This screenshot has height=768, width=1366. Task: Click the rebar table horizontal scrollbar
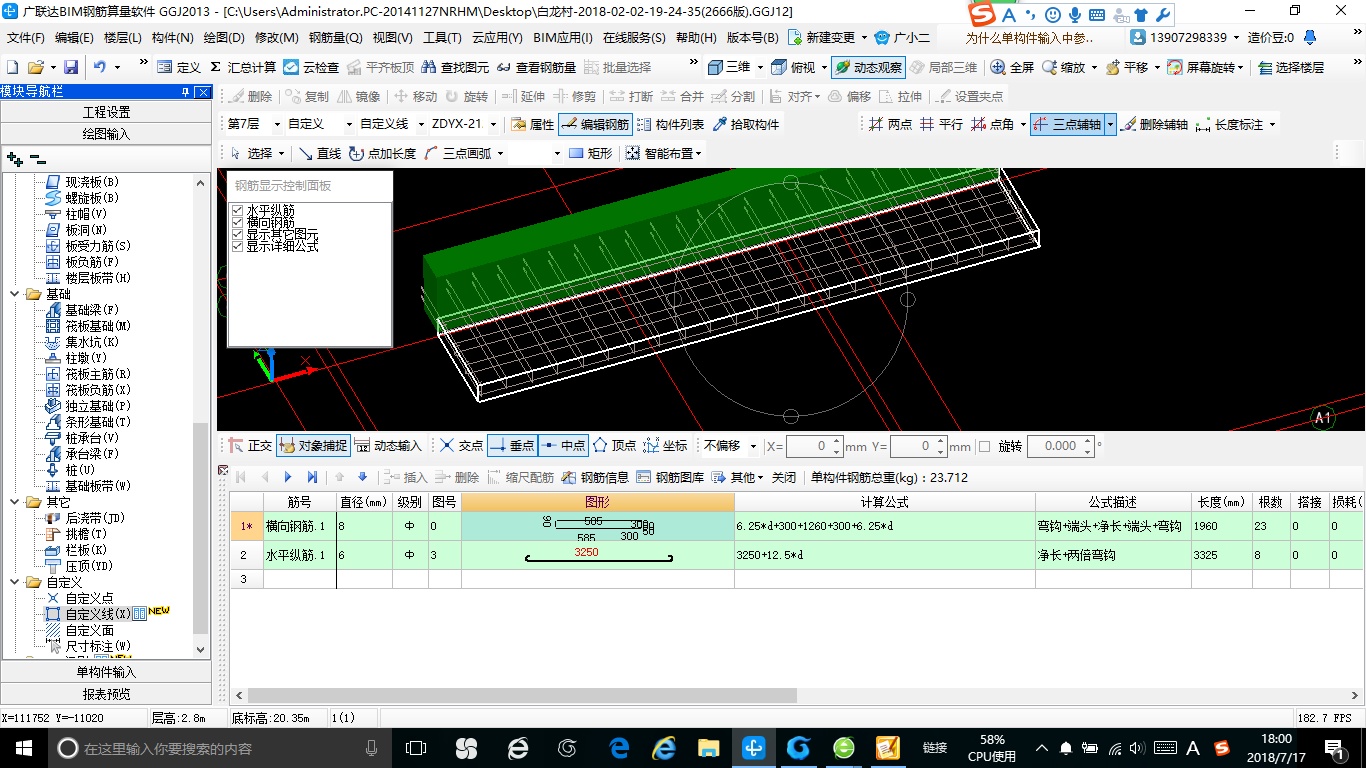pyautogui.click(x=522, y=695)
